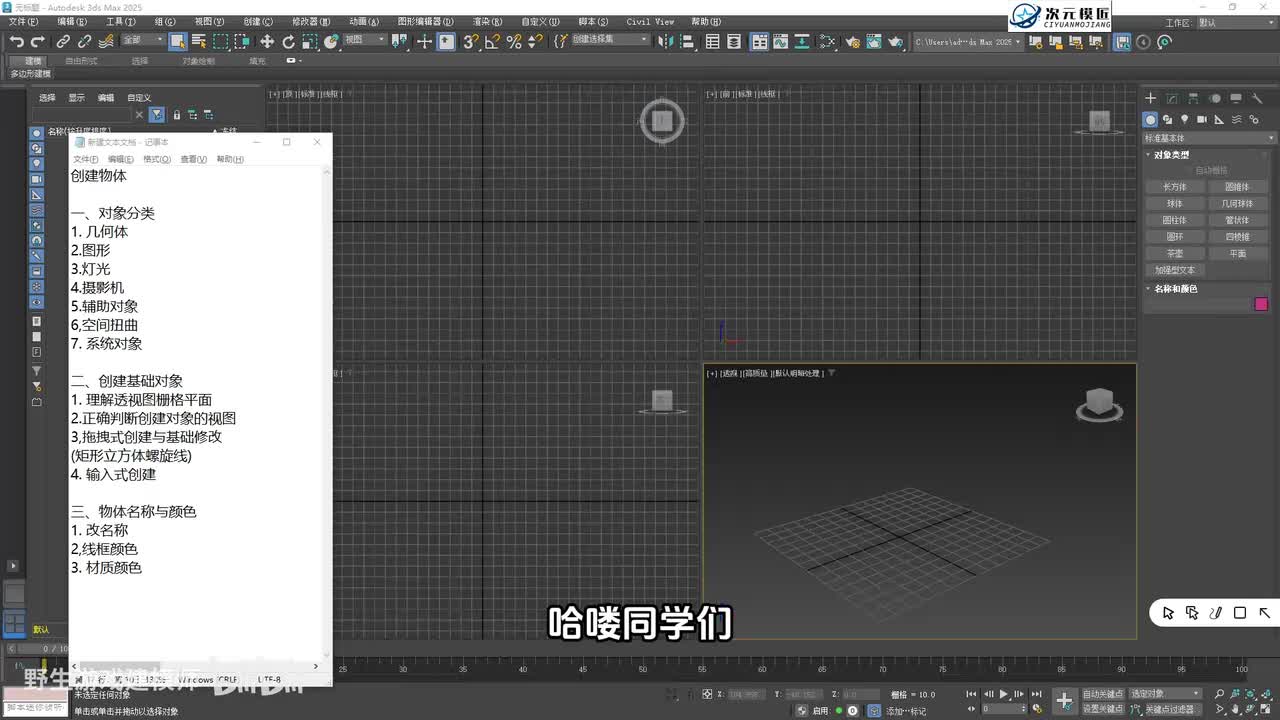Open the 选定对象 key filter dropdown

click(x=1165, y=694)
